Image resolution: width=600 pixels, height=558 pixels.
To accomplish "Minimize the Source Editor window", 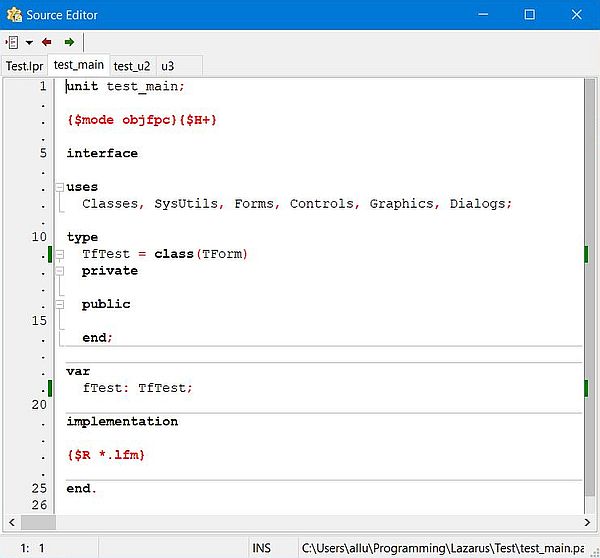I will coord(483,15).
